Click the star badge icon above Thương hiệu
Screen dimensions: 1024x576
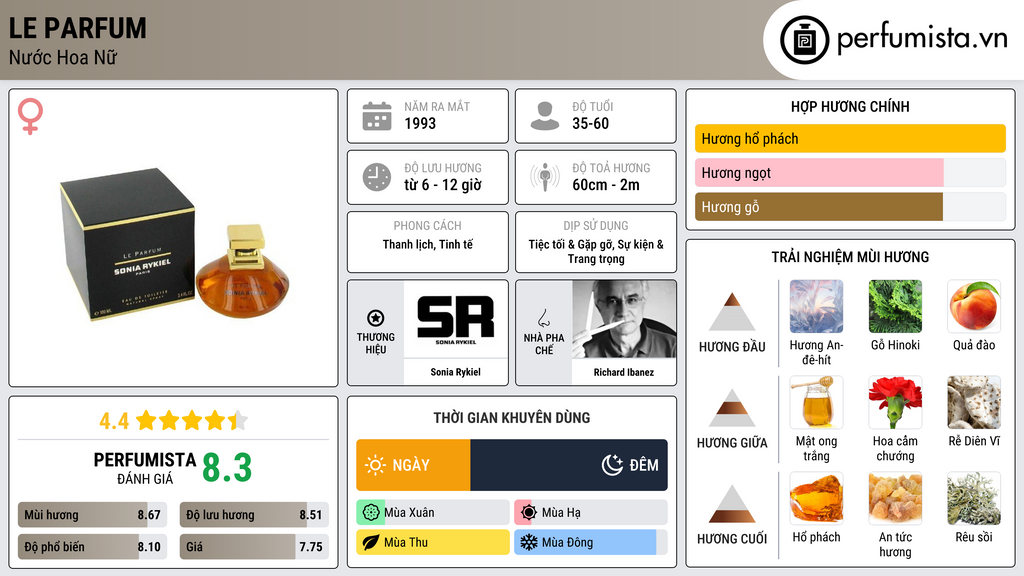pos(376,318)
